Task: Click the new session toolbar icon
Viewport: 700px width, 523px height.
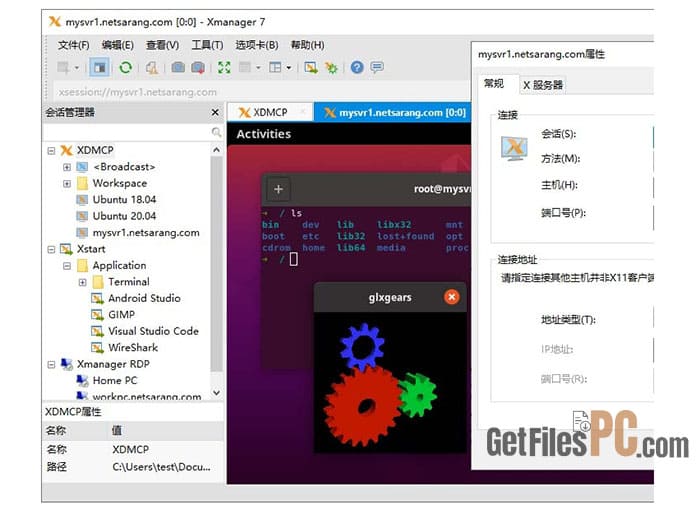Action: pos(63,68)
